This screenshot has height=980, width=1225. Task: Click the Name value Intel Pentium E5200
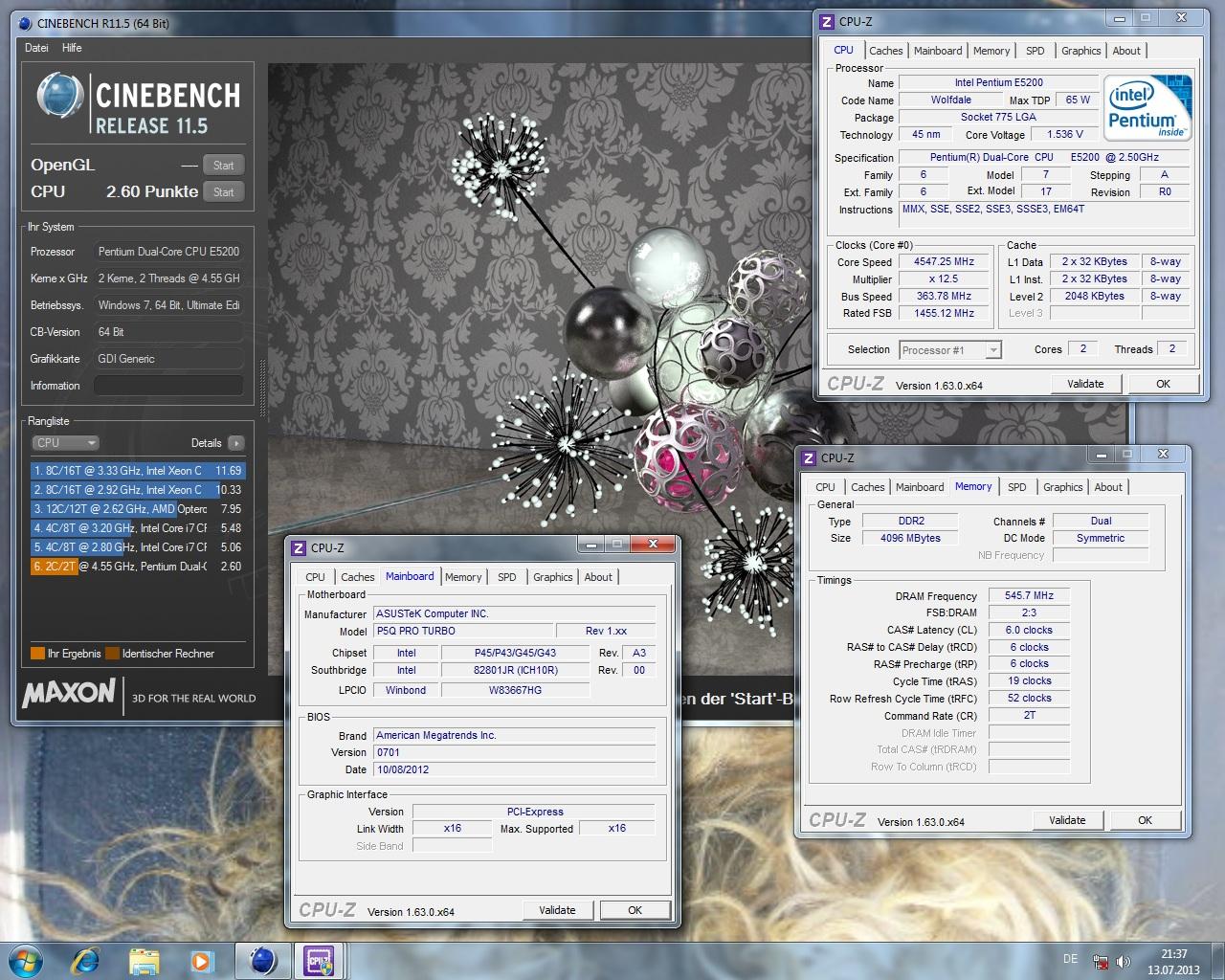pos(998,82)
